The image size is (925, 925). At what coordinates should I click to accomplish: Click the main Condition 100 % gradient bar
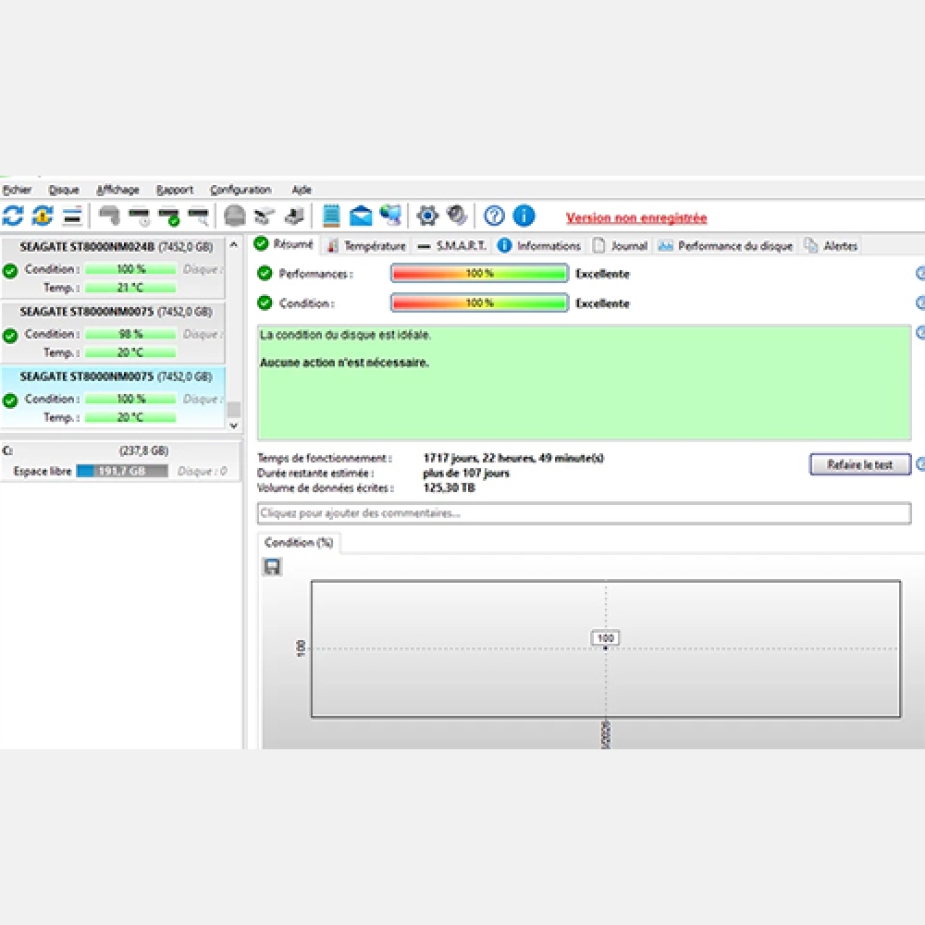click(x=479, y=303)
